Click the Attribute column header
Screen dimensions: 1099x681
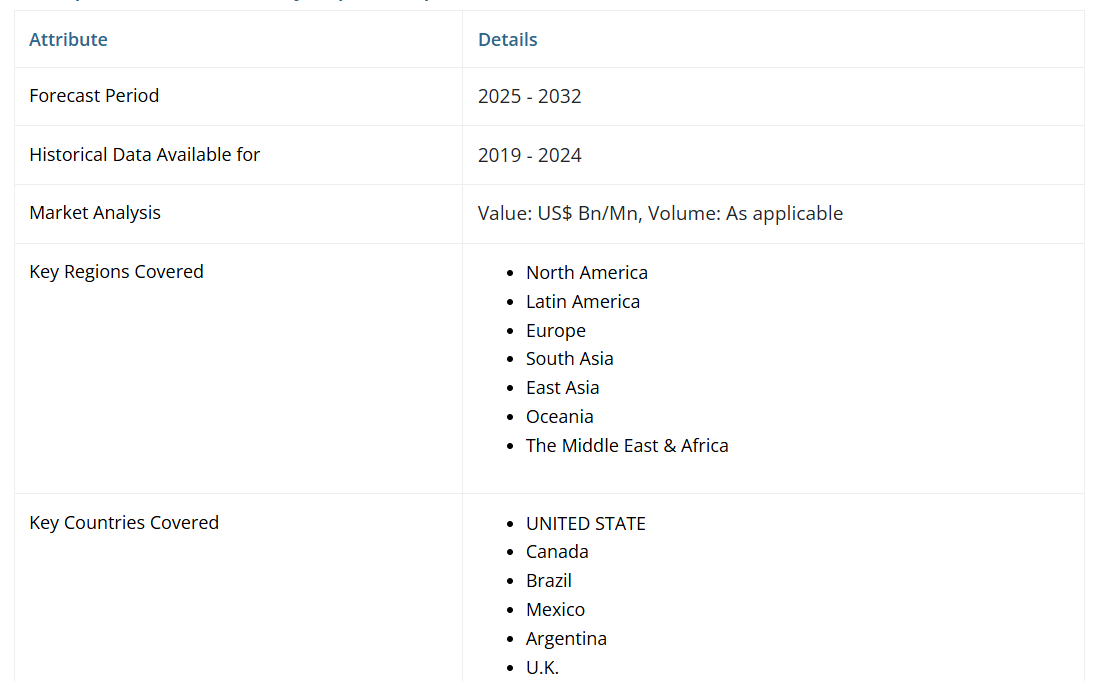(x=68, y=40)
